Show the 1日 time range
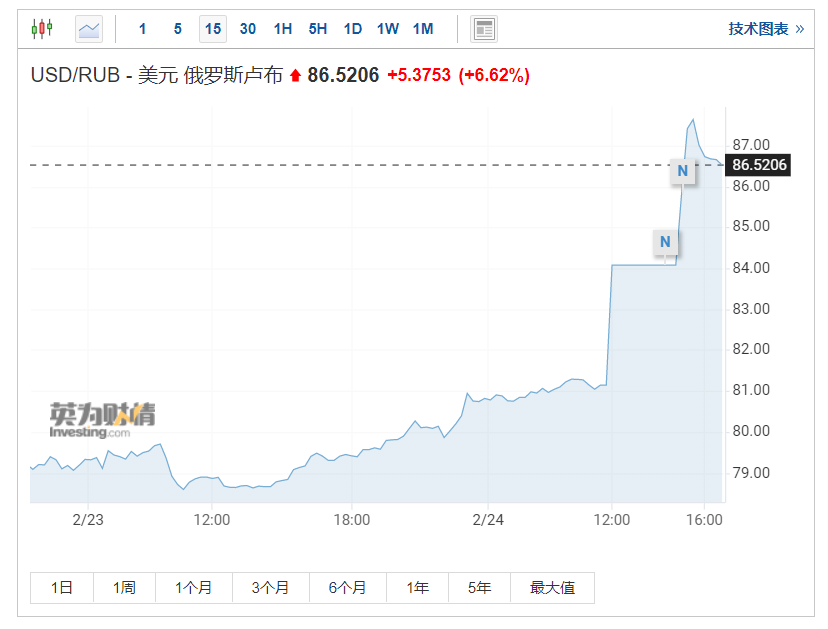Image resolution: width=828 pixels, height=629 pixels. 62,588
